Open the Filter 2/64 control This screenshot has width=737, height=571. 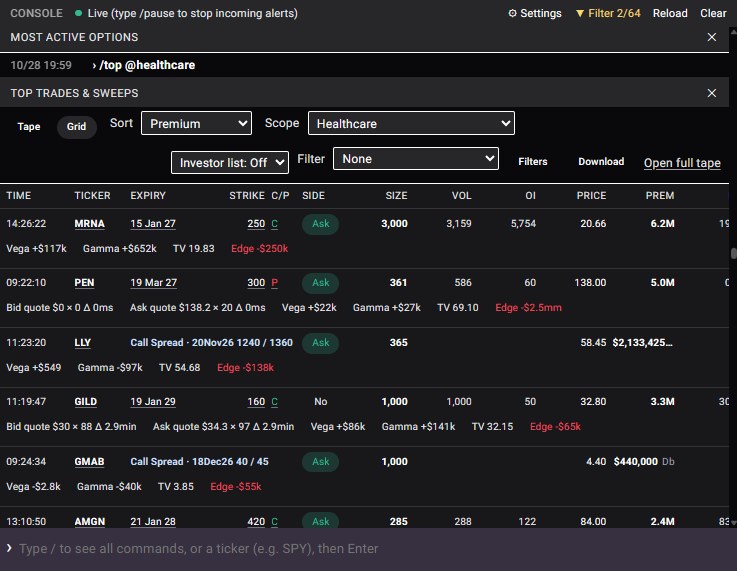608,13
